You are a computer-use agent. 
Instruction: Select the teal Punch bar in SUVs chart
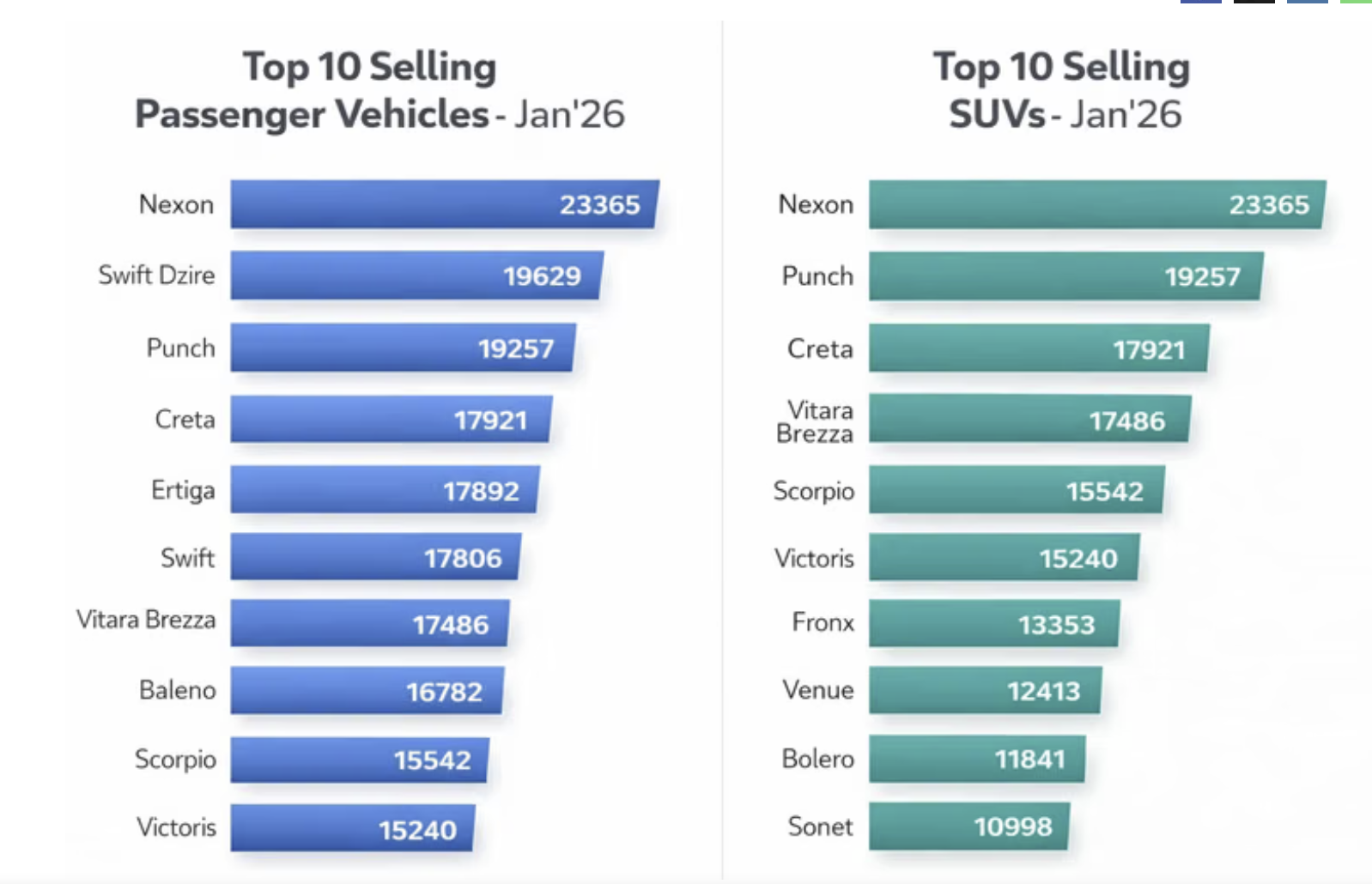click(1065, 275)
